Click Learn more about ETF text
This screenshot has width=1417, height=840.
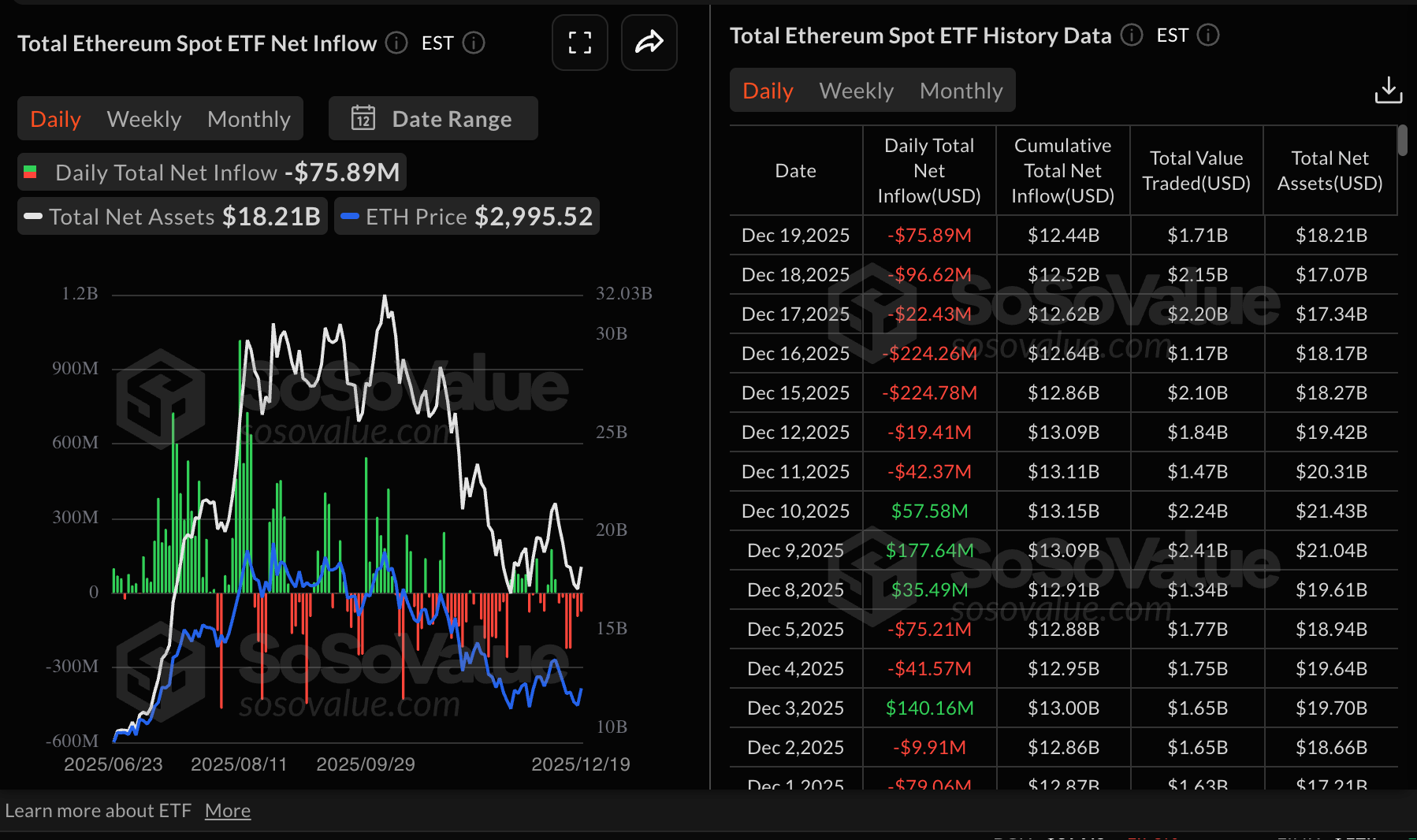(x=99, y=810)
